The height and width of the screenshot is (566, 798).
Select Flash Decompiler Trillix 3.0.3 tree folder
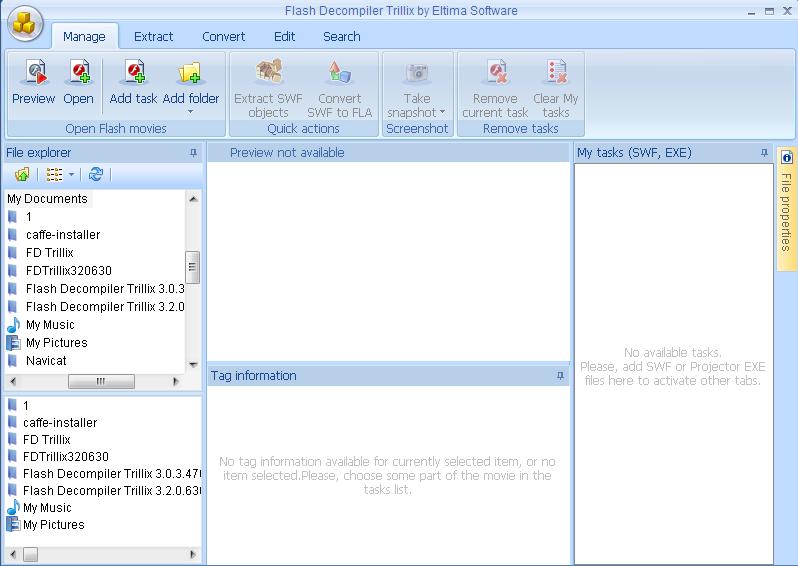105,289
